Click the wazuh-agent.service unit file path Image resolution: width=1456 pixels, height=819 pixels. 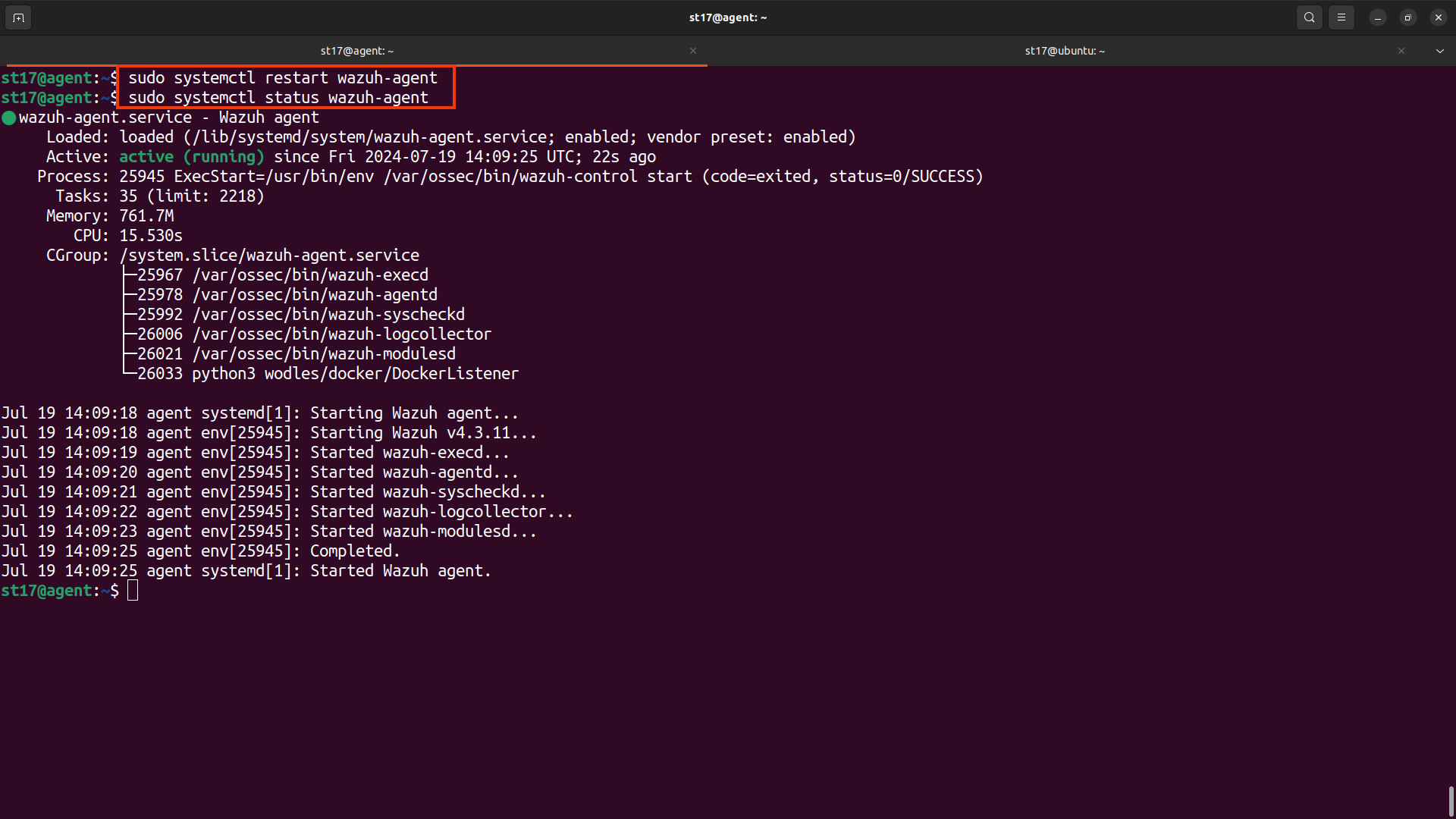(373, 137)
